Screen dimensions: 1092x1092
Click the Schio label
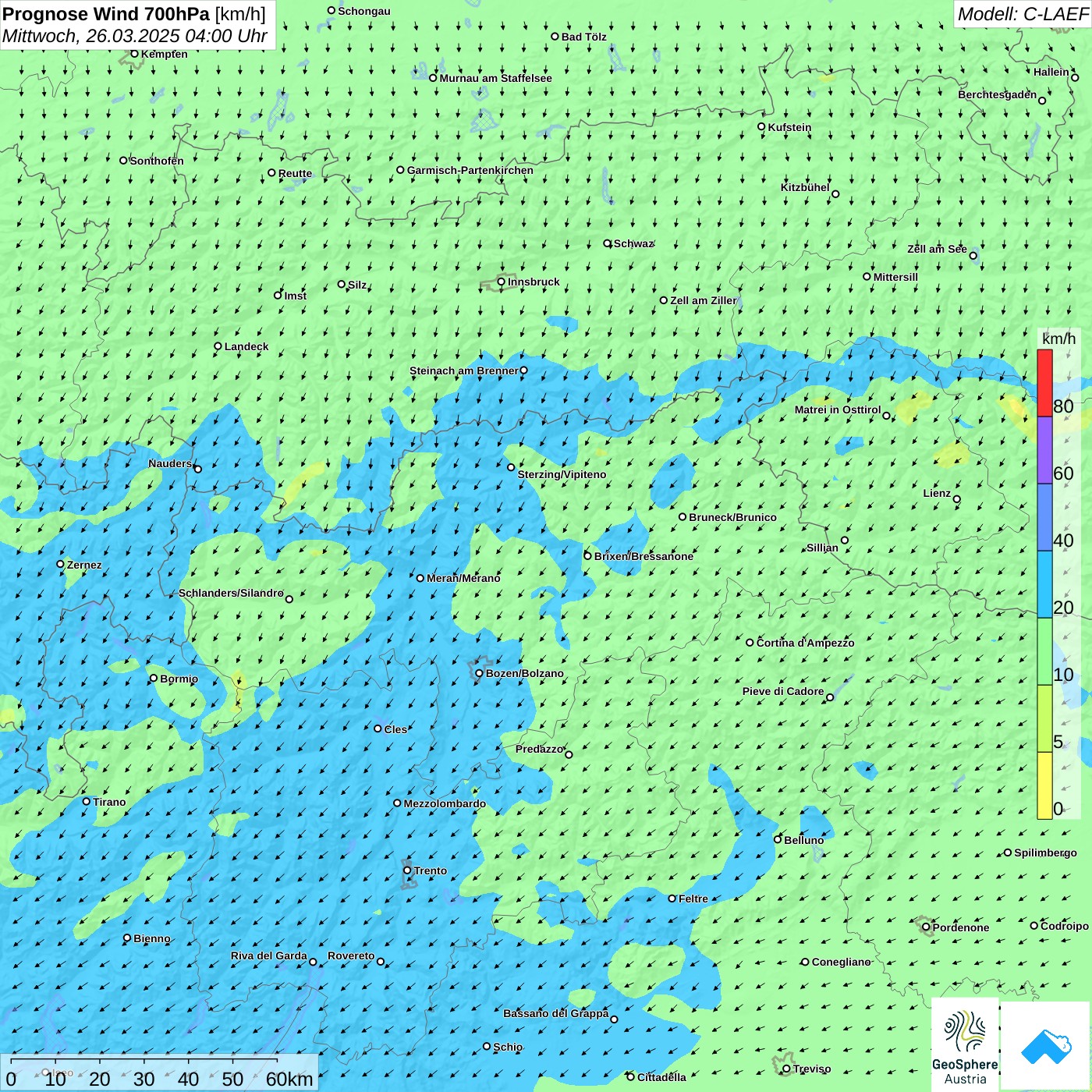508,1047
